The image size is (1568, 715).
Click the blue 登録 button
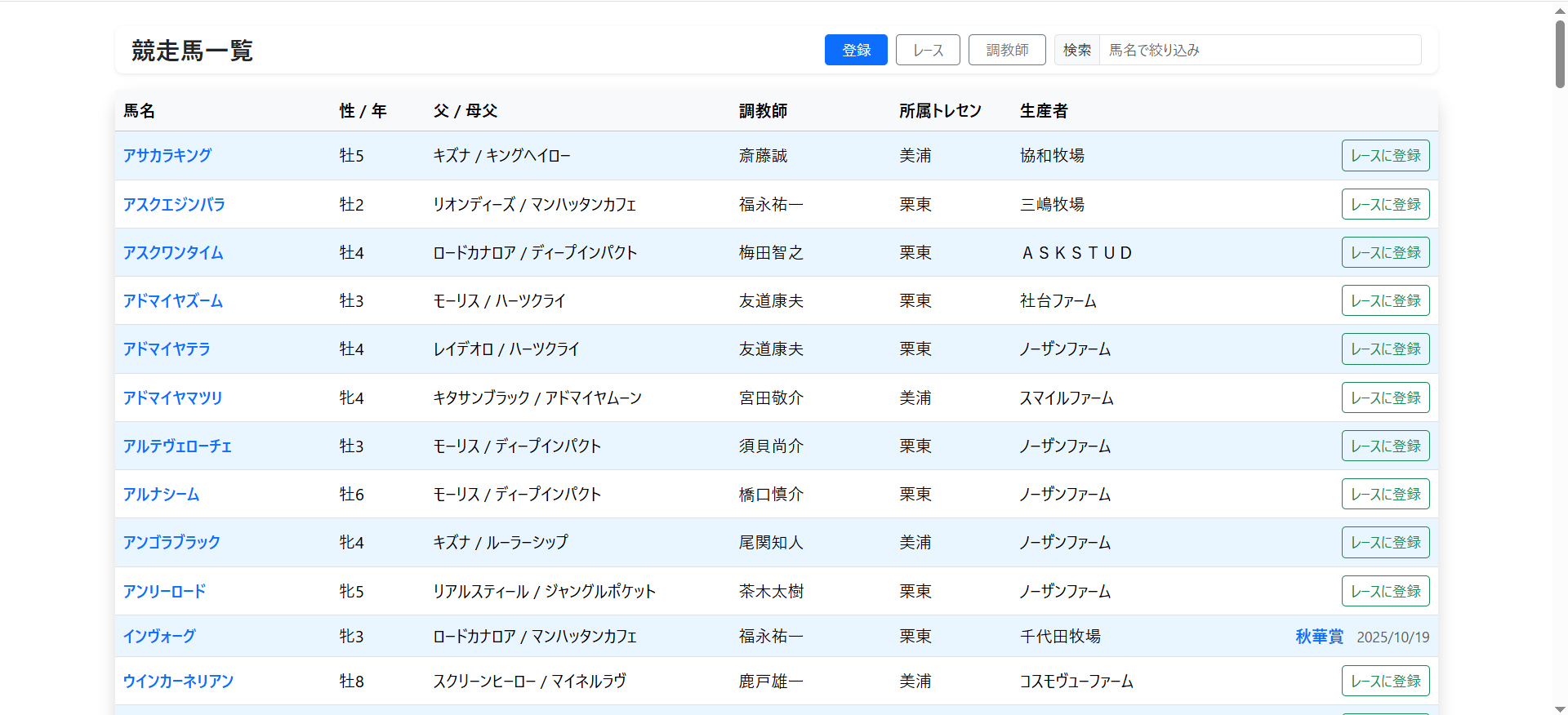click(855, 50)
